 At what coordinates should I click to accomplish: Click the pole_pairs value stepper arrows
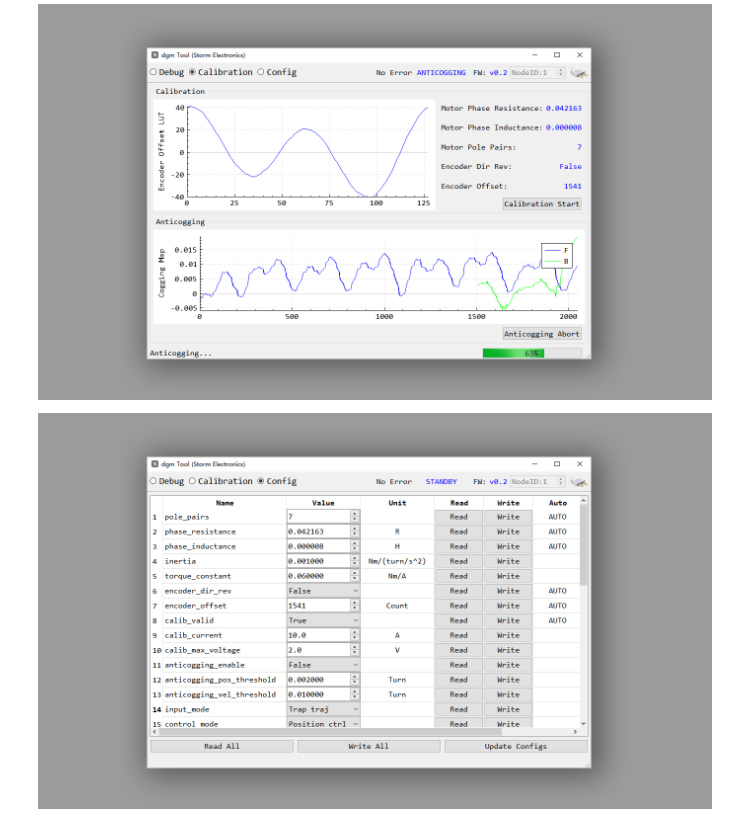coord(354,517)
